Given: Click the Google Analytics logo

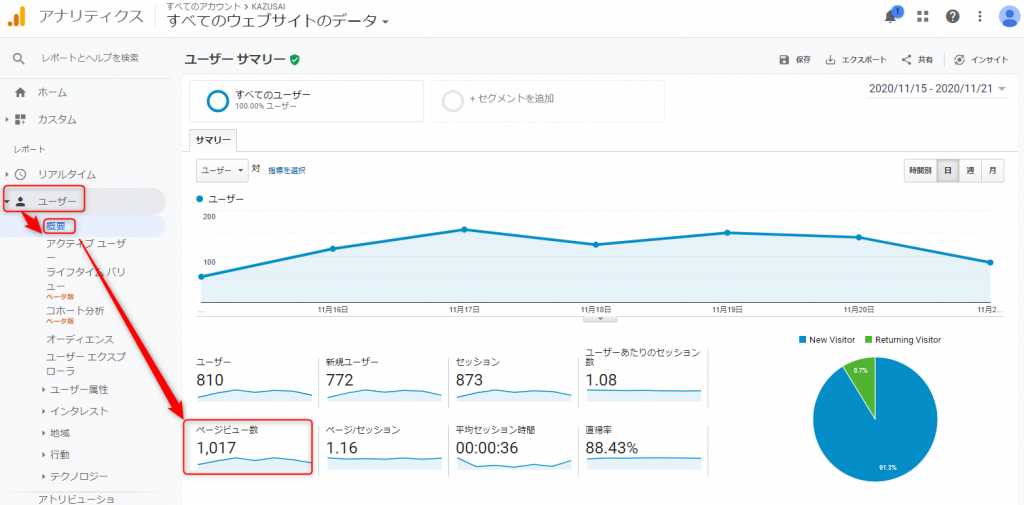Looking at the screenshot, I should point(17,16).
